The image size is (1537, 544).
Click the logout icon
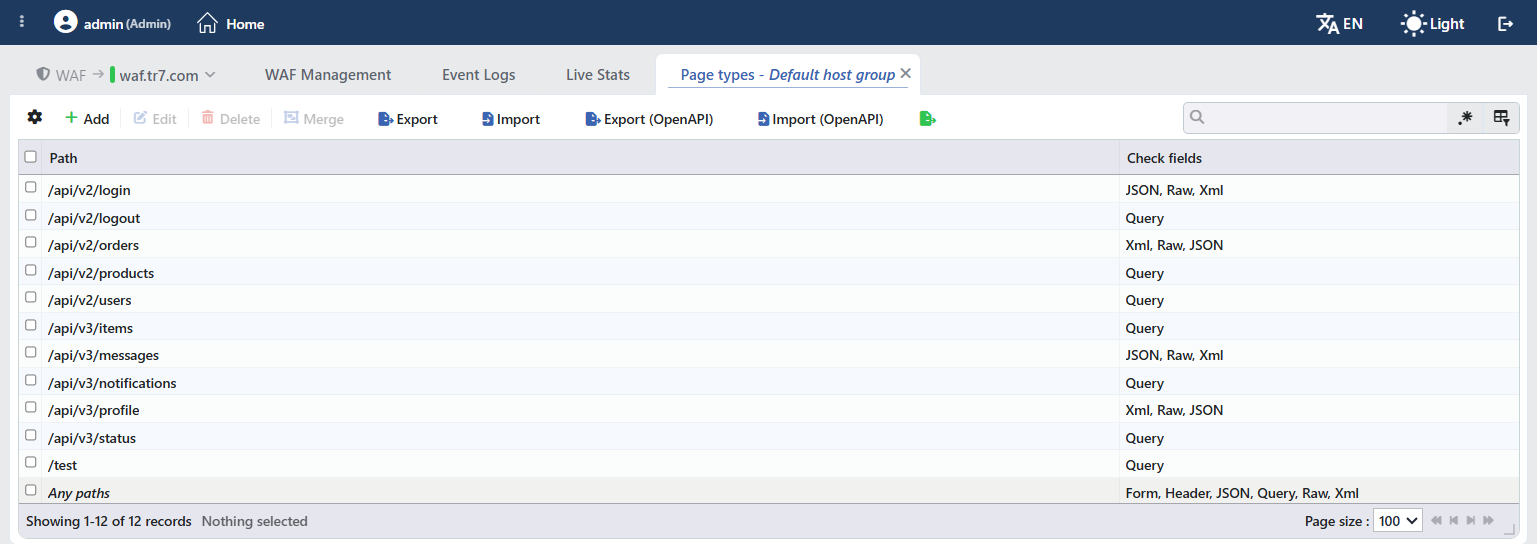click(1505, 23)
